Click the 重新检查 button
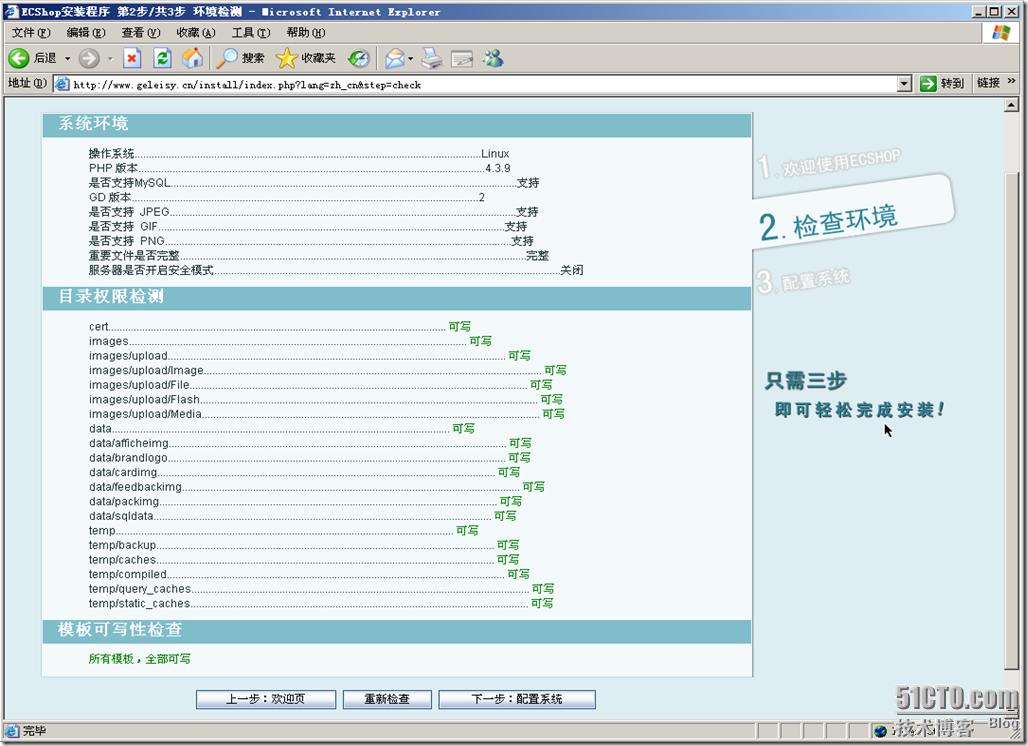Screen dimensions: 1028x746 click(387, 699)
